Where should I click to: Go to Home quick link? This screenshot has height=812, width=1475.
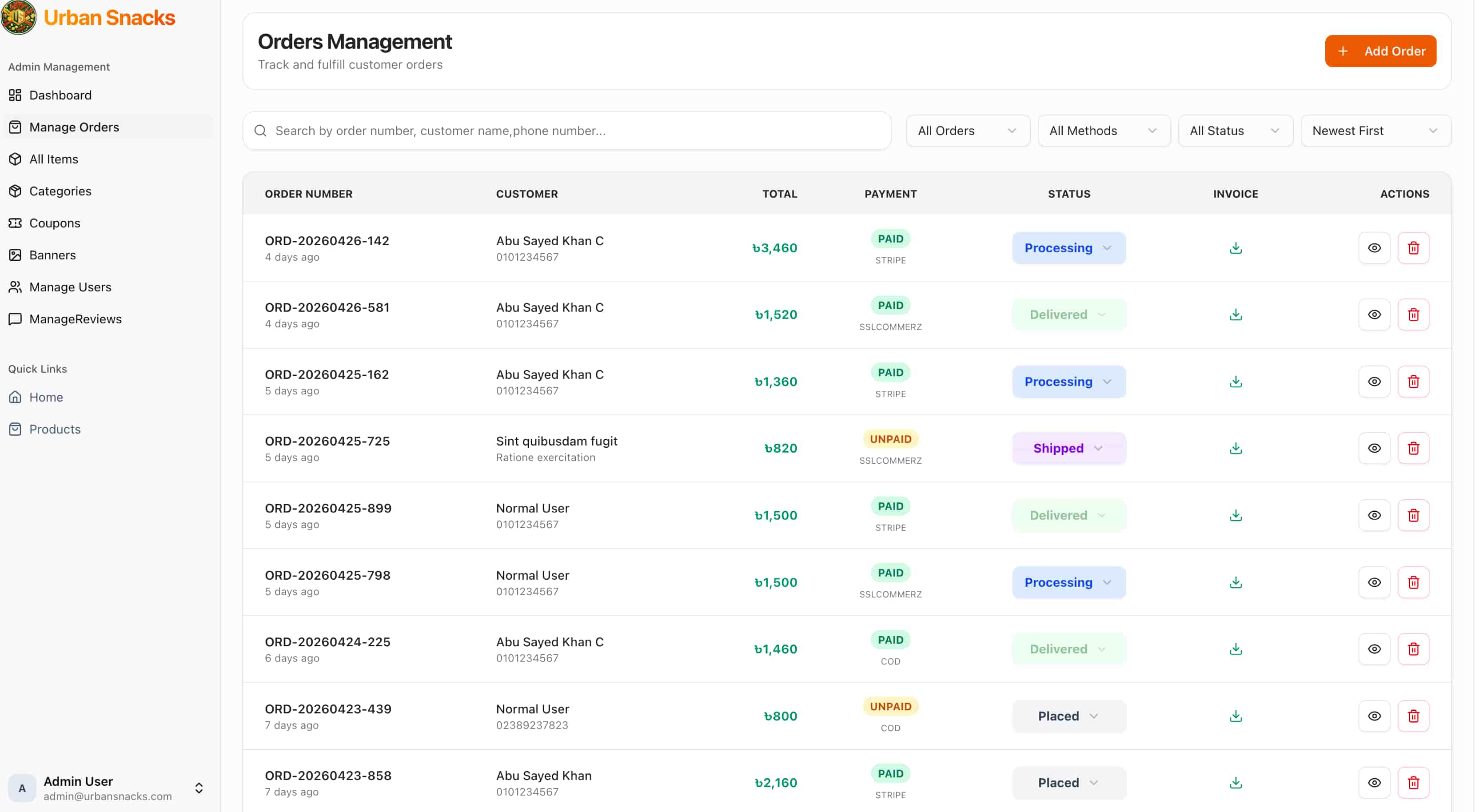click(x=109, y=397)
